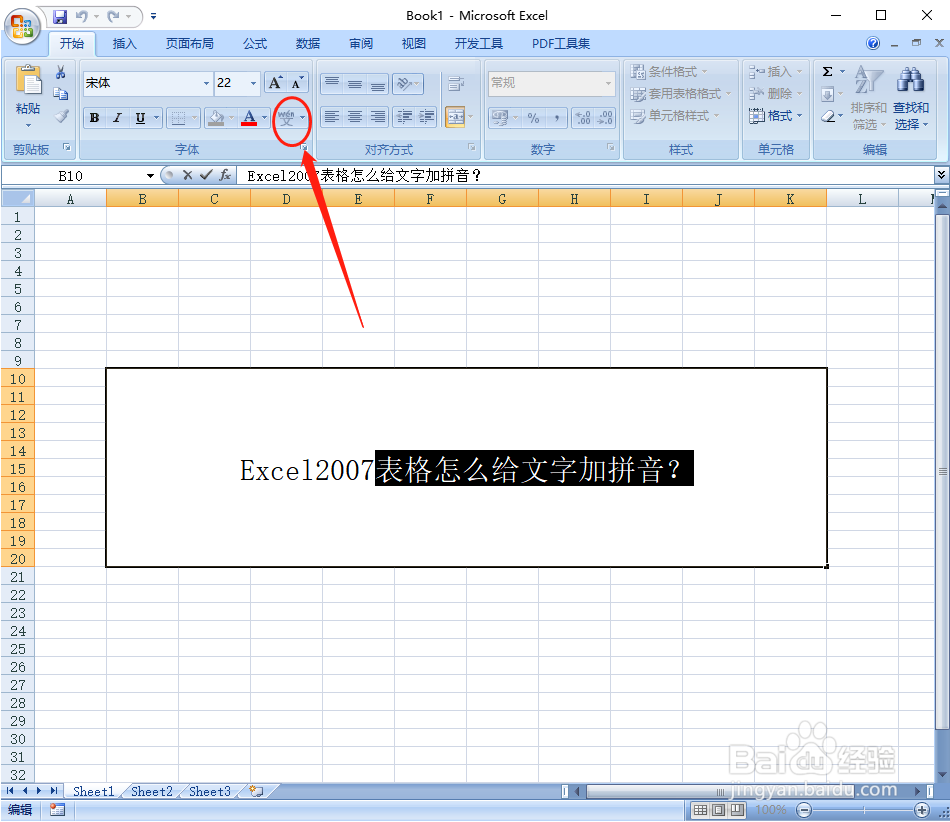Expand the formula bar
950x822 pixels.
point(941,175)
